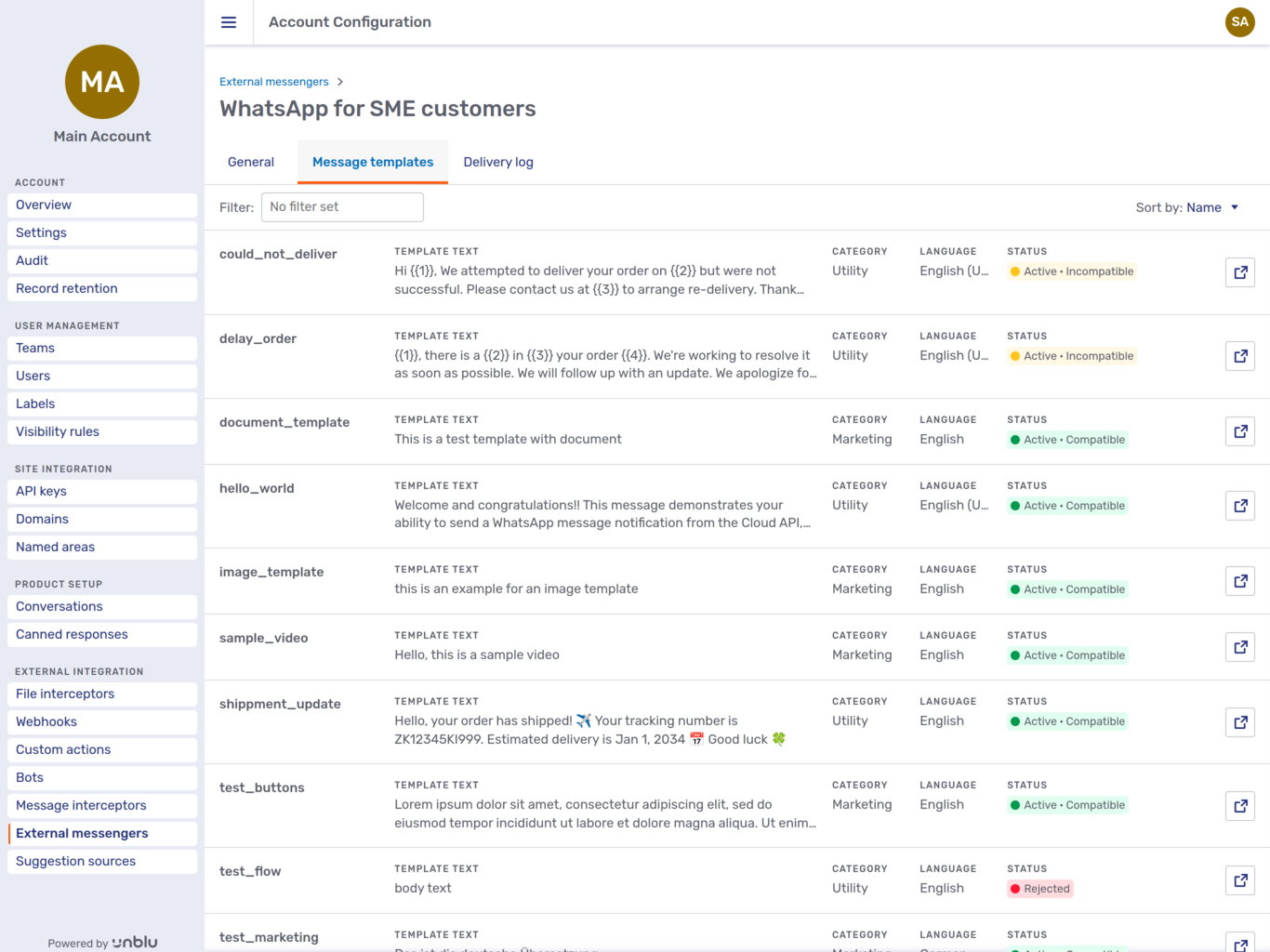Click the External messengers breadcrumb link
Image resolution: width=1270 pixels, height=952 pixels.
tap(273, 82)
